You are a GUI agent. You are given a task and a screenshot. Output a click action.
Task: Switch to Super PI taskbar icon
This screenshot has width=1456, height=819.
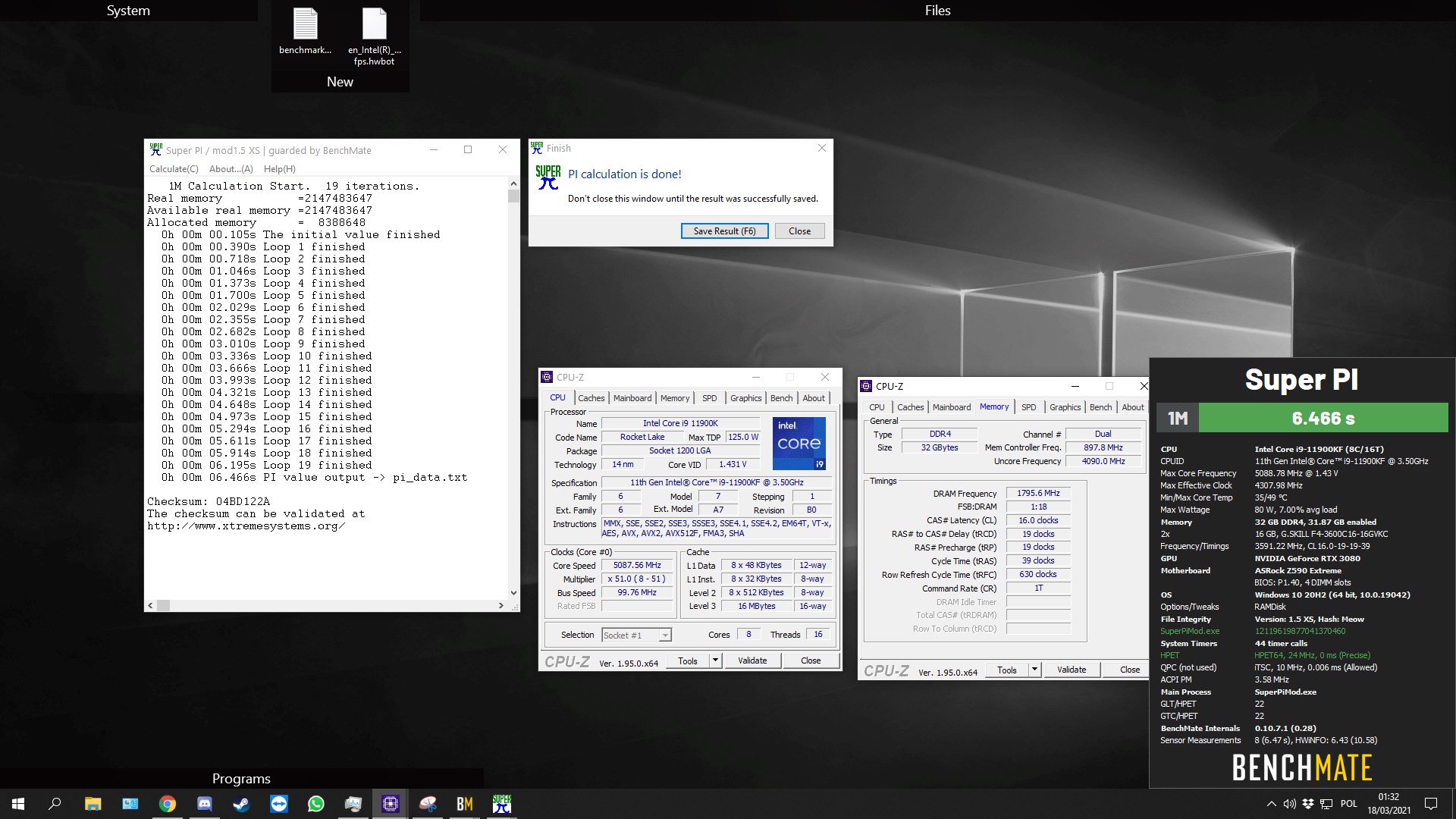502,804
